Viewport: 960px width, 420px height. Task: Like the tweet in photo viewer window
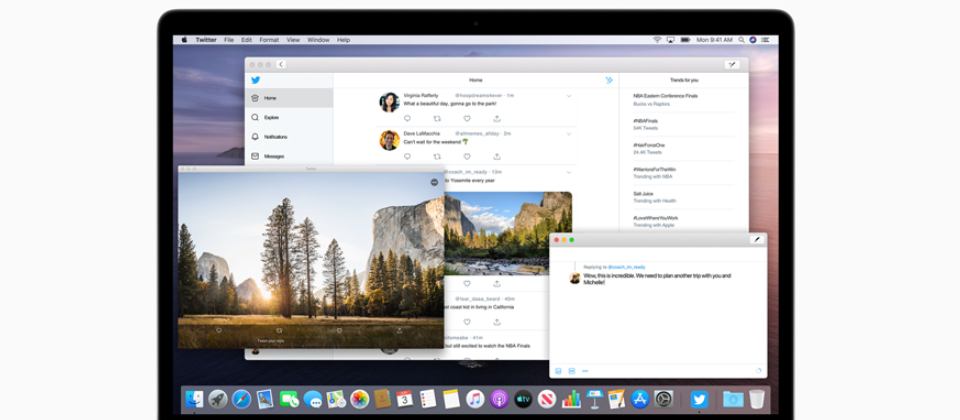pos(339,331)
